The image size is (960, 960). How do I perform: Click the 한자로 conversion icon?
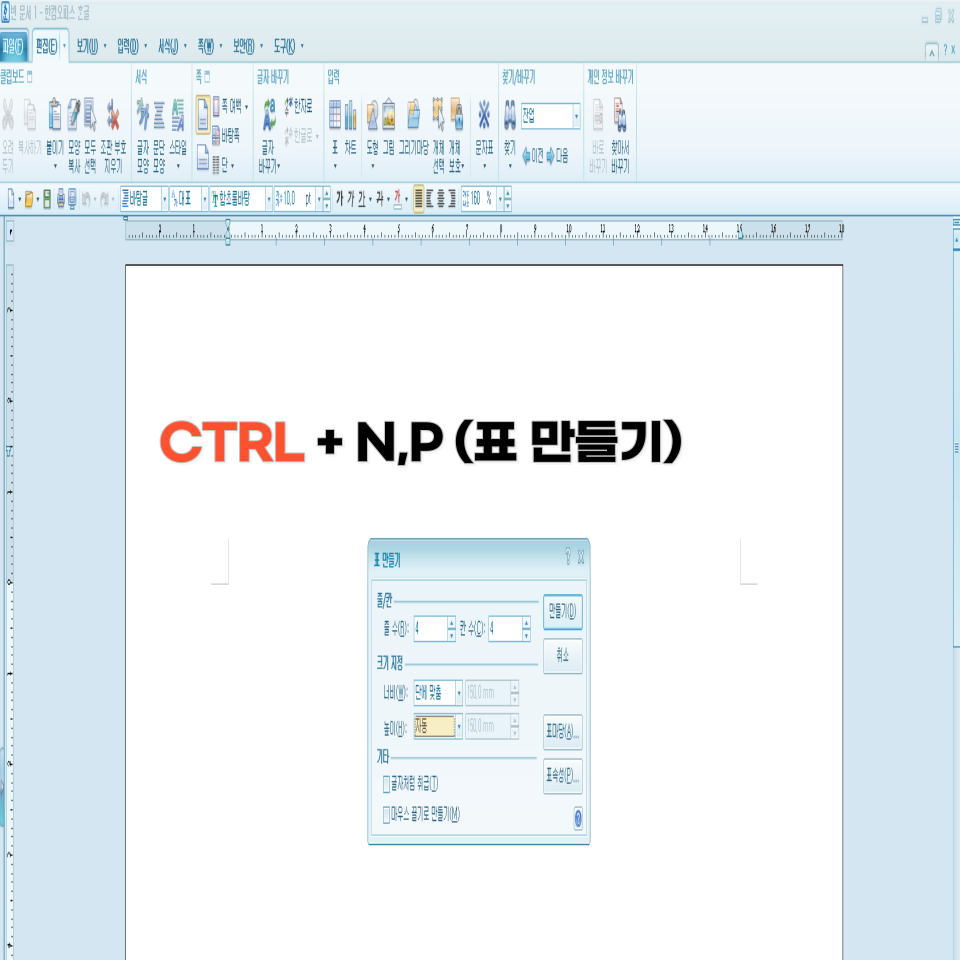(x=298, y=107)
